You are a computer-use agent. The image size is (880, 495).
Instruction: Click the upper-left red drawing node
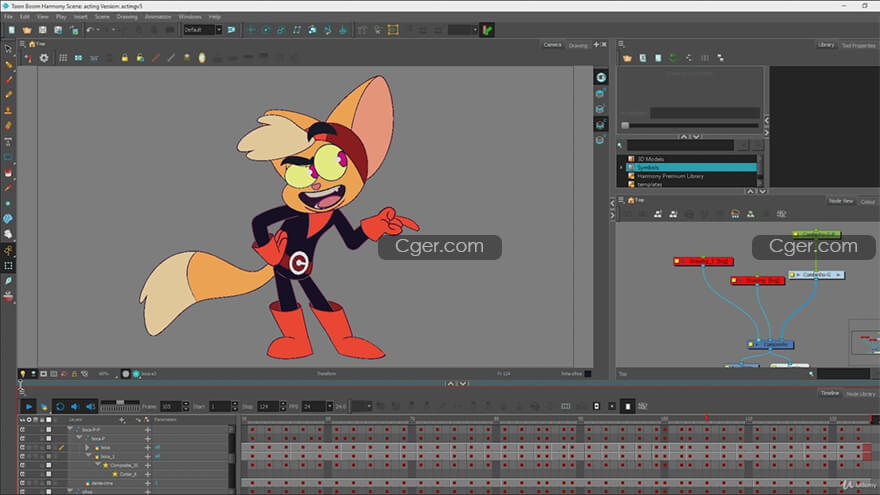click(703, 261)
